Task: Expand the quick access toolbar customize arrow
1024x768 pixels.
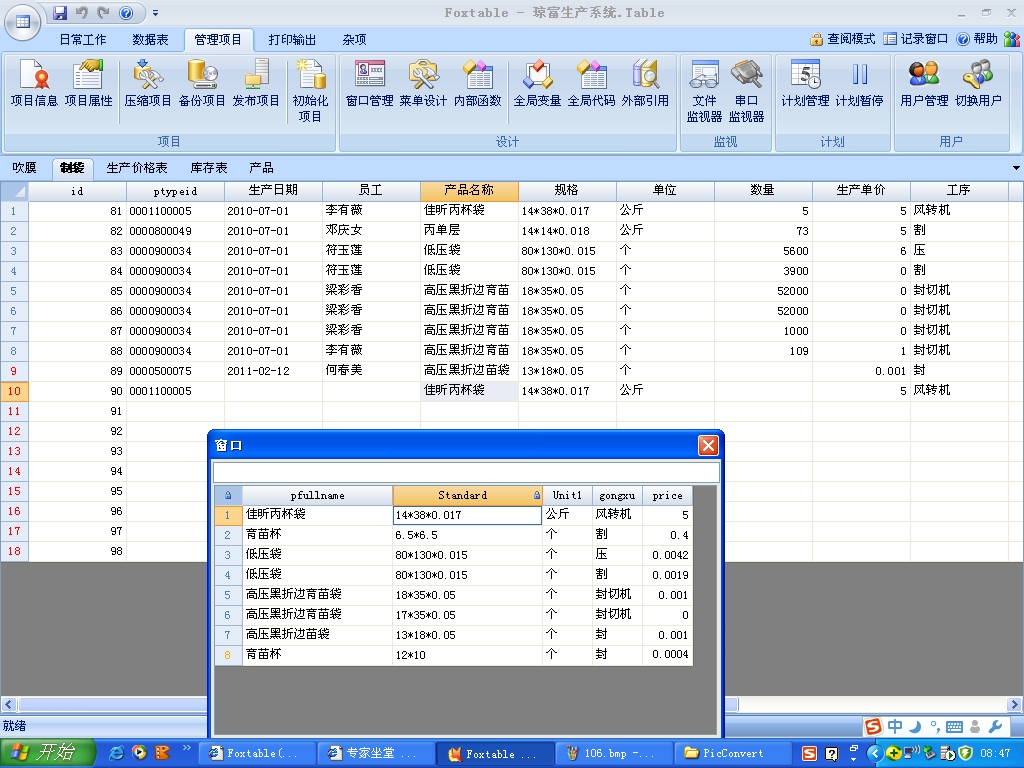Action: click(155, 12)
